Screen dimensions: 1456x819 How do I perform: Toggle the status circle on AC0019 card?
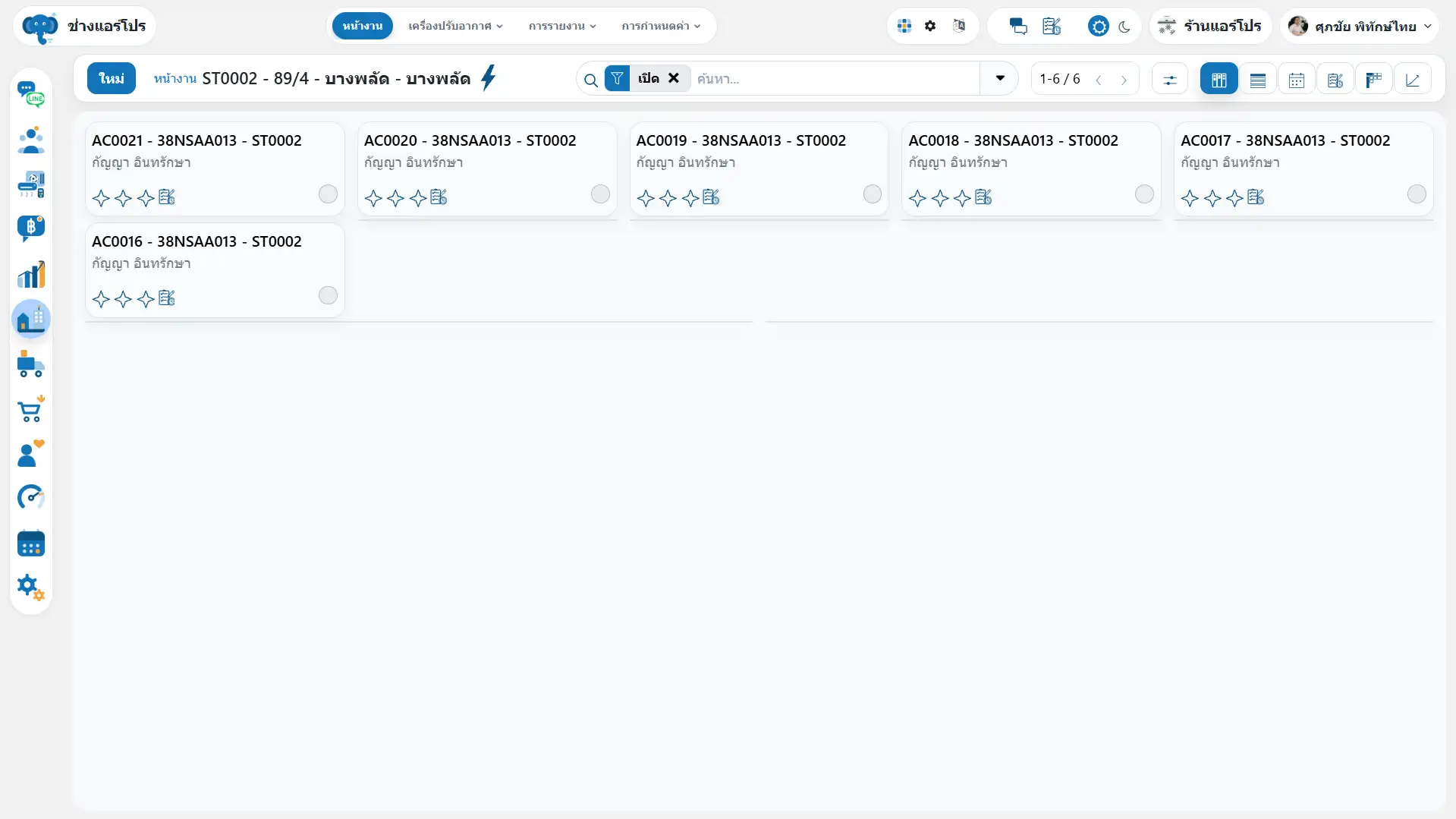[873, 194]
